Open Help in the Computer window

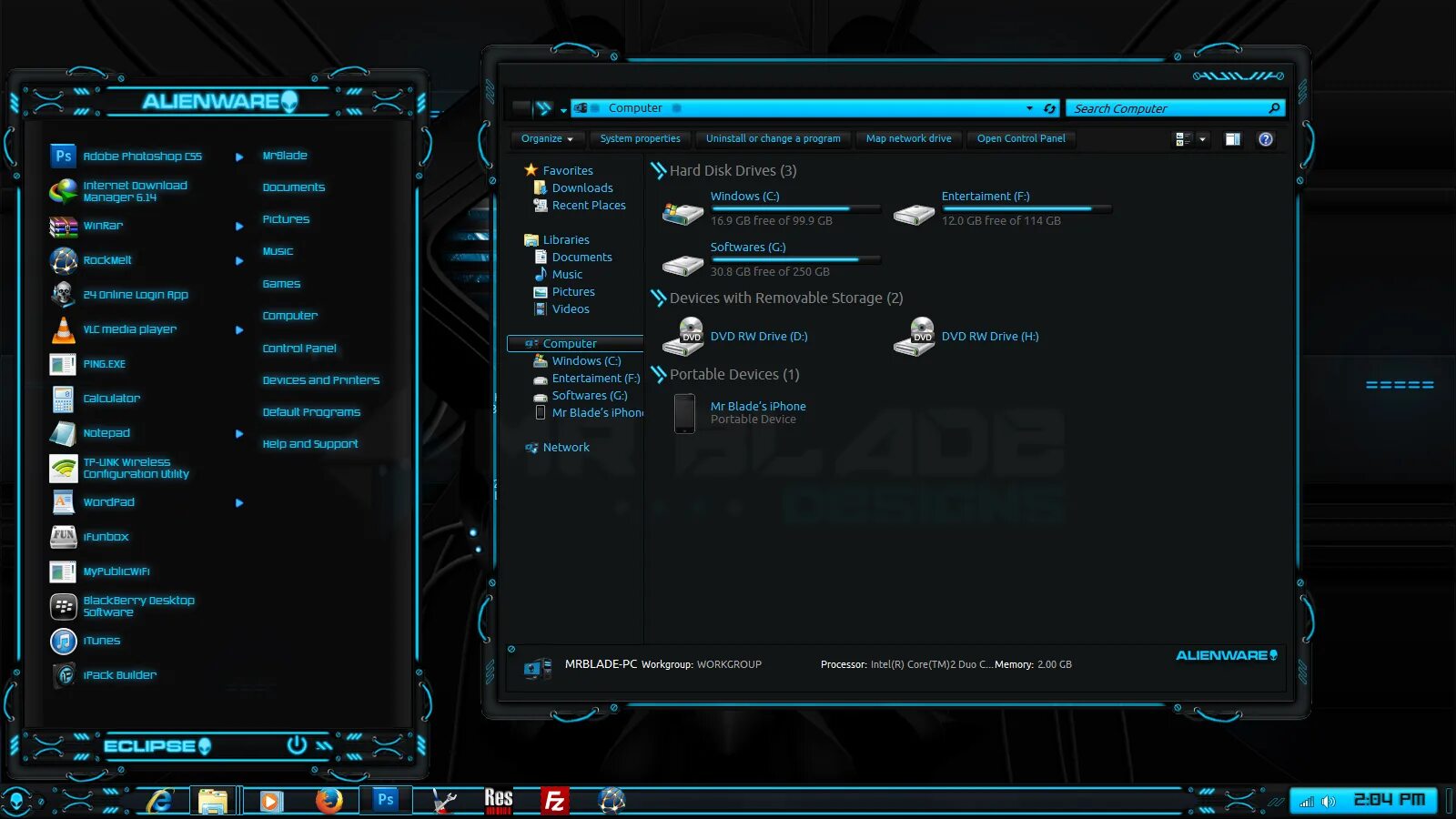[x=1266, y=139]
